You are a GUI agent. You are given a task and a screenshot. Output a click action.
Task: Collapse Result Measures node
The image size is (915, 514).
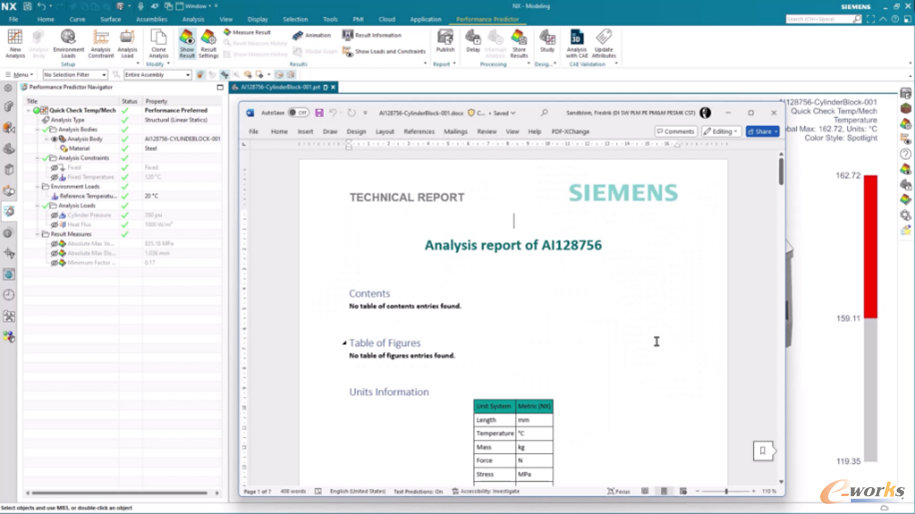(x=38, y=235)
